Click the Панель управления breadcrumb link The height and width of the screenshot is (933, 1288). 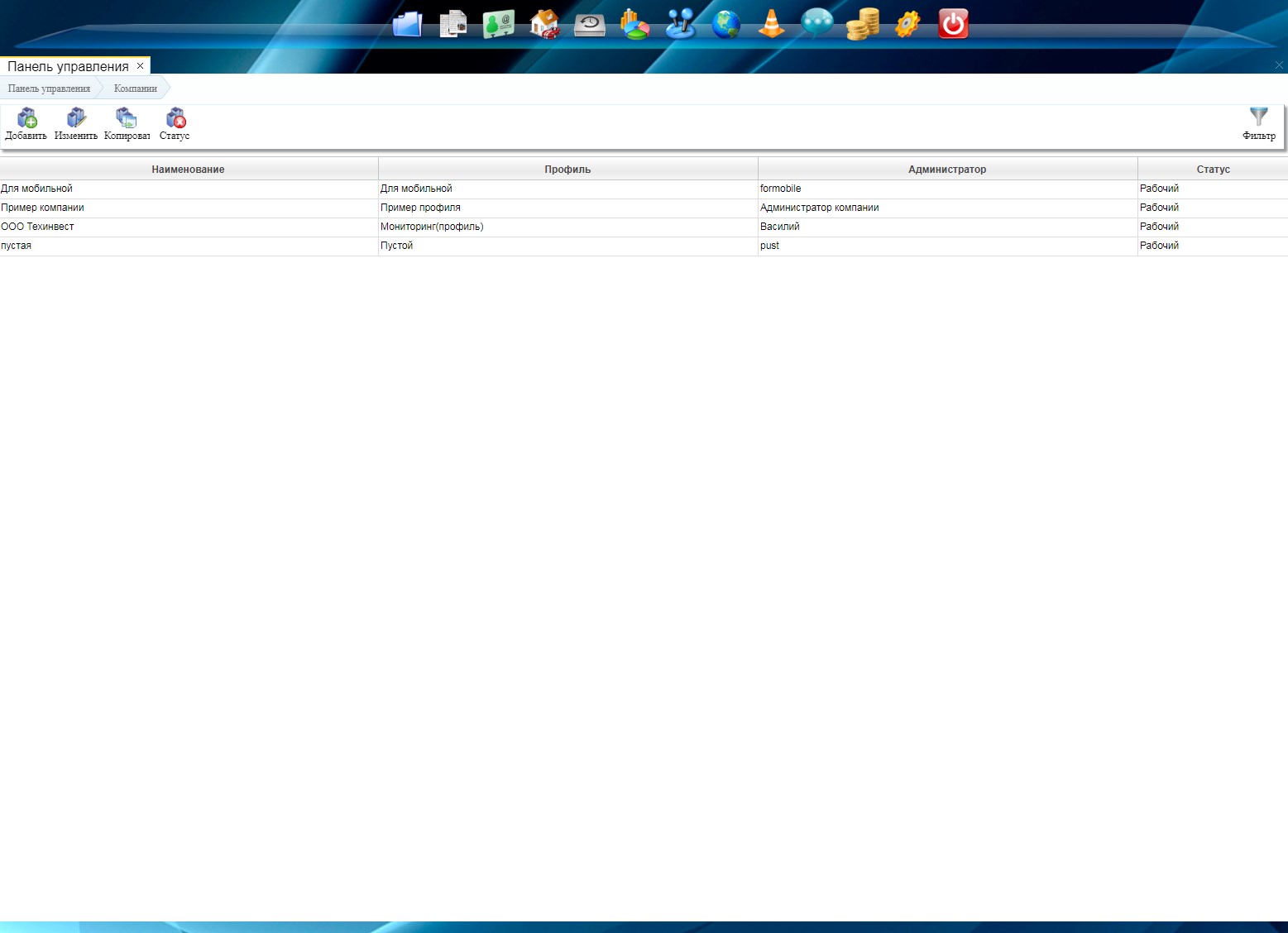coord(49,89)
